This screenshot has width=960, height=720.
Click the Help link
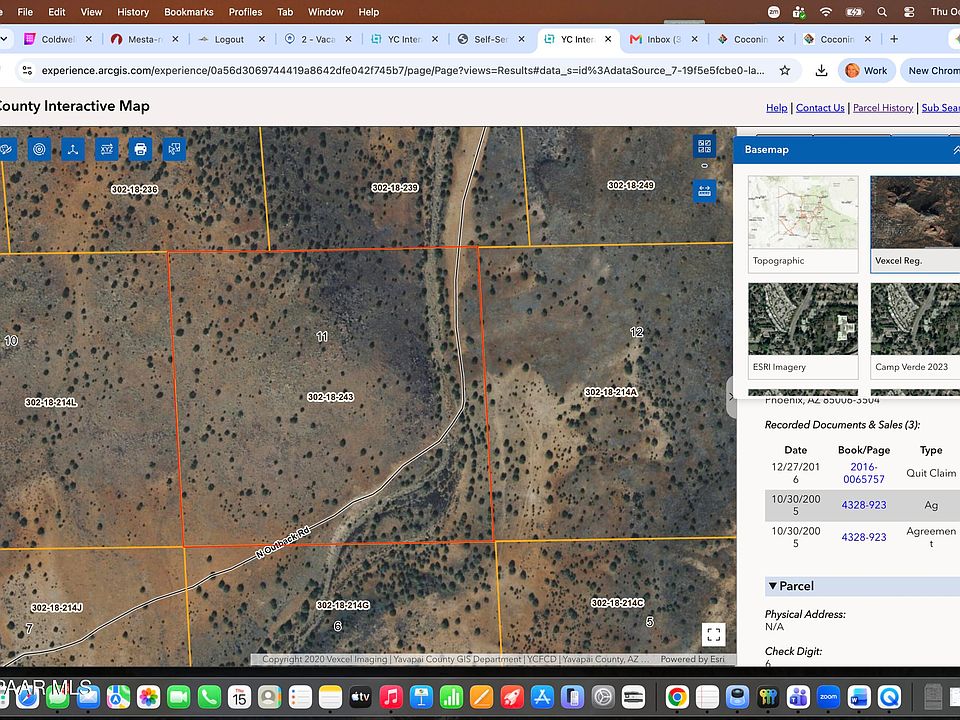point(776,108)
